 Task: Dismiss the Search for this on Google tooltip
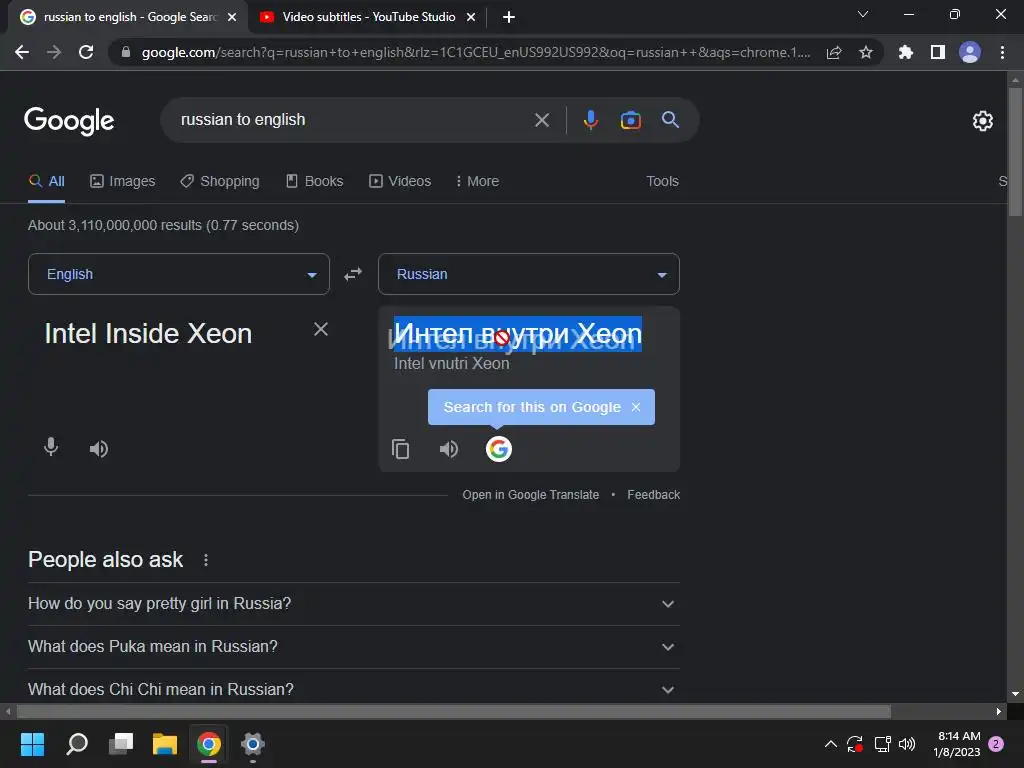tap(636, 407)
